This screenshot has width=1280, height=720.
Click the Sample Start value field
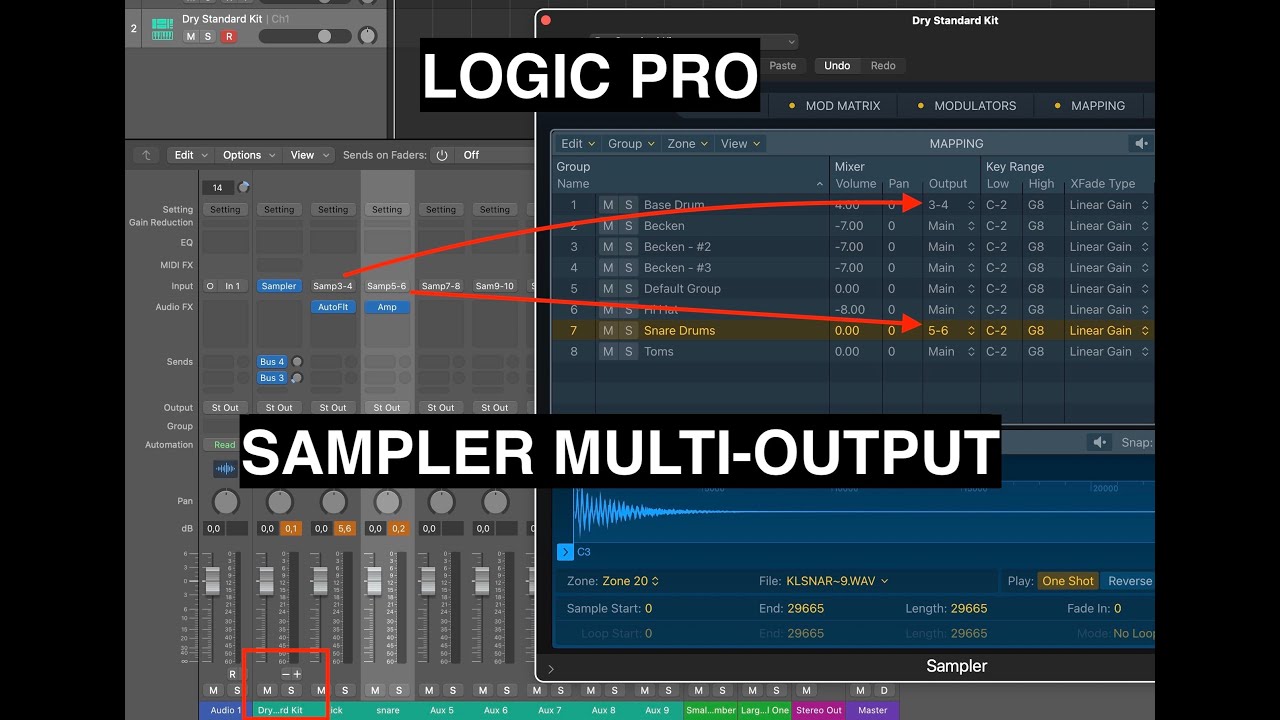(x=648, y=608)
